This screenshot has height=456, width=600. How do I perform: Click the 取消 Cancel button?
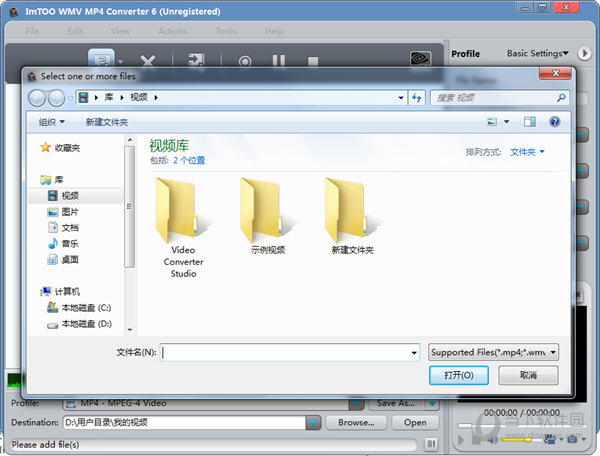pos(528,375)
